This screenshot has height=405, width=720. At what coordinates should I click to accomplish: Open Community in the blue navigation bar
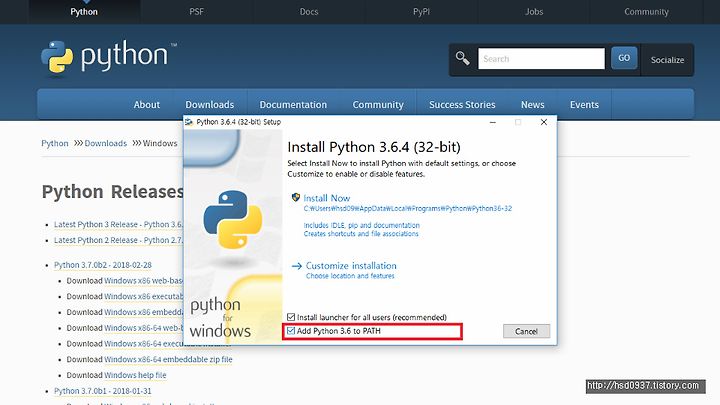(378, 105)
